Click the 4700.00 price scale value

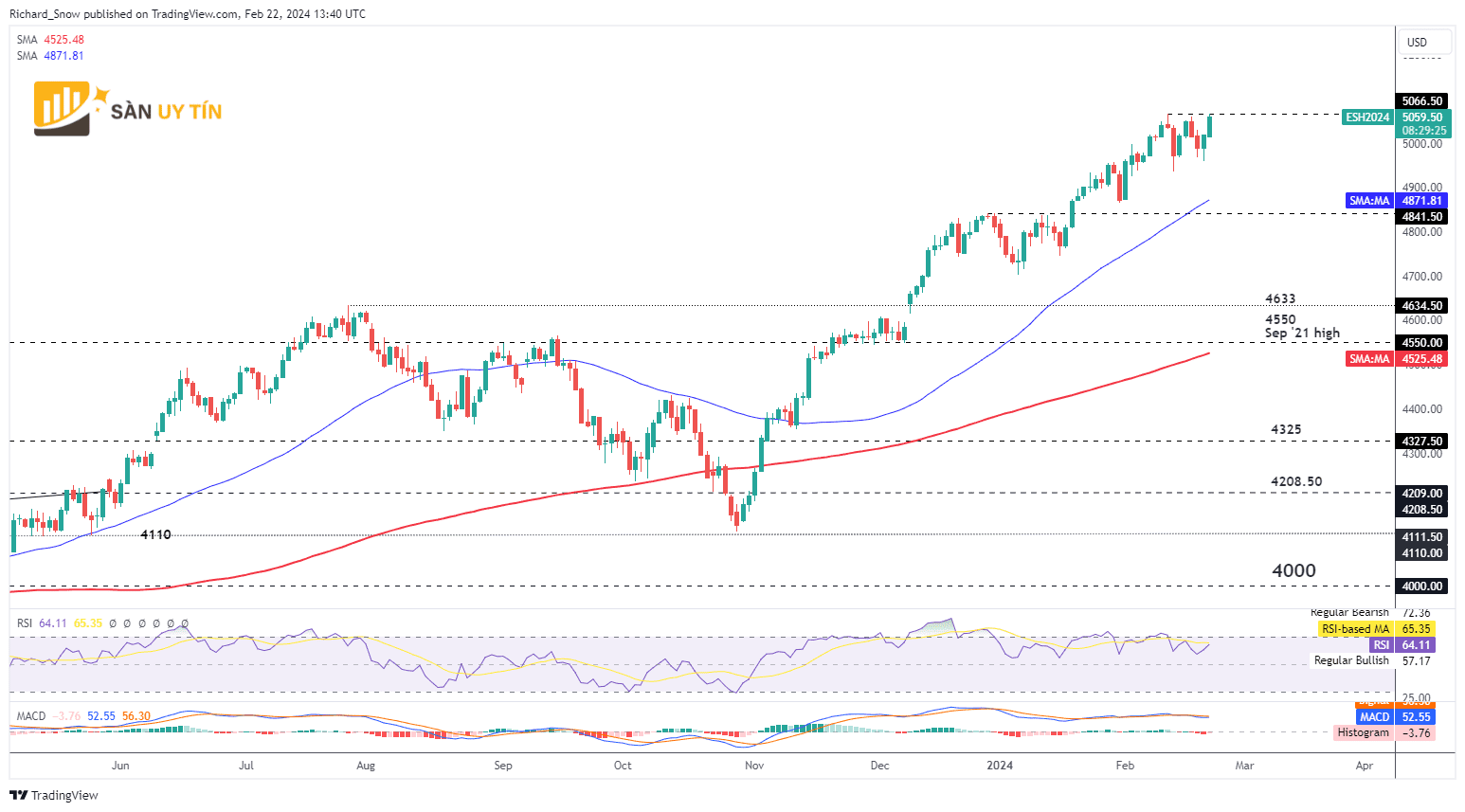click(1422, 277)
